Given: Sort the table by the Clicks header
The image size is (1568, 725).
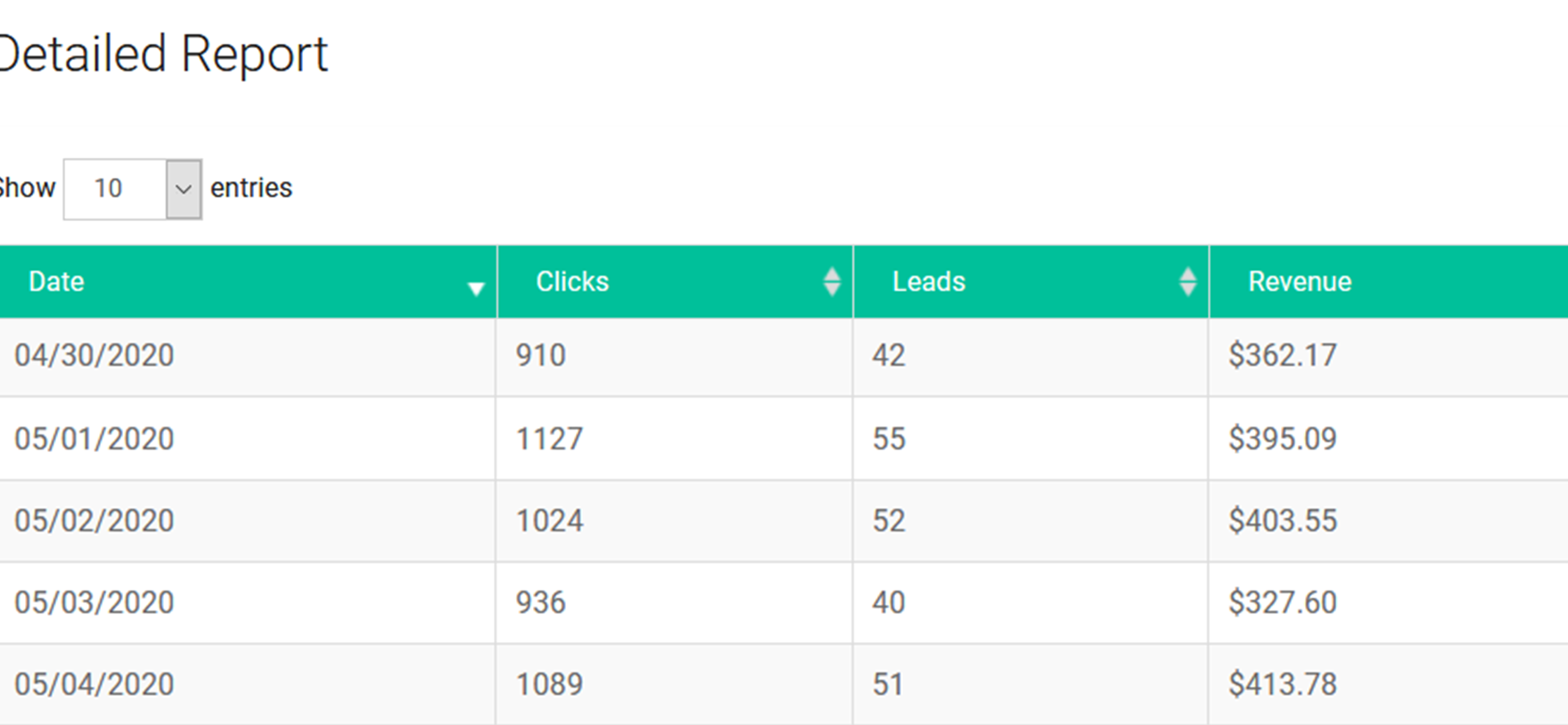Looking at the screenshot, I should tap(572, 282).
